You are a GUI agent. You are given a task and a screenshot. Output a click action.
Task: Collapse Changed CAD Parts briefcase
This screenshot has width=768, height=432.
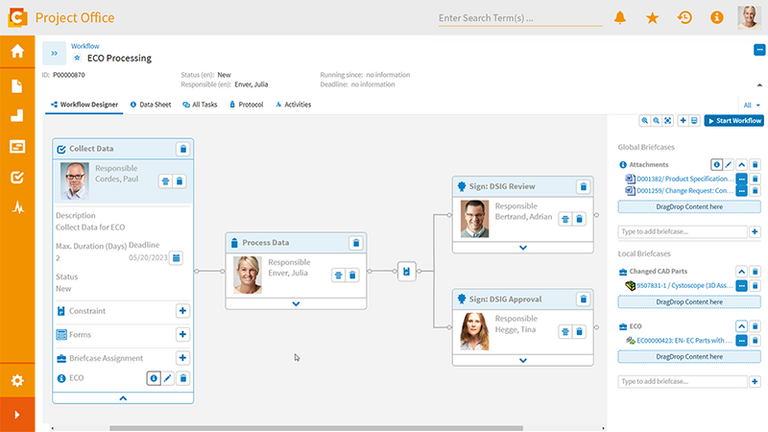click(x=742, y=271)
